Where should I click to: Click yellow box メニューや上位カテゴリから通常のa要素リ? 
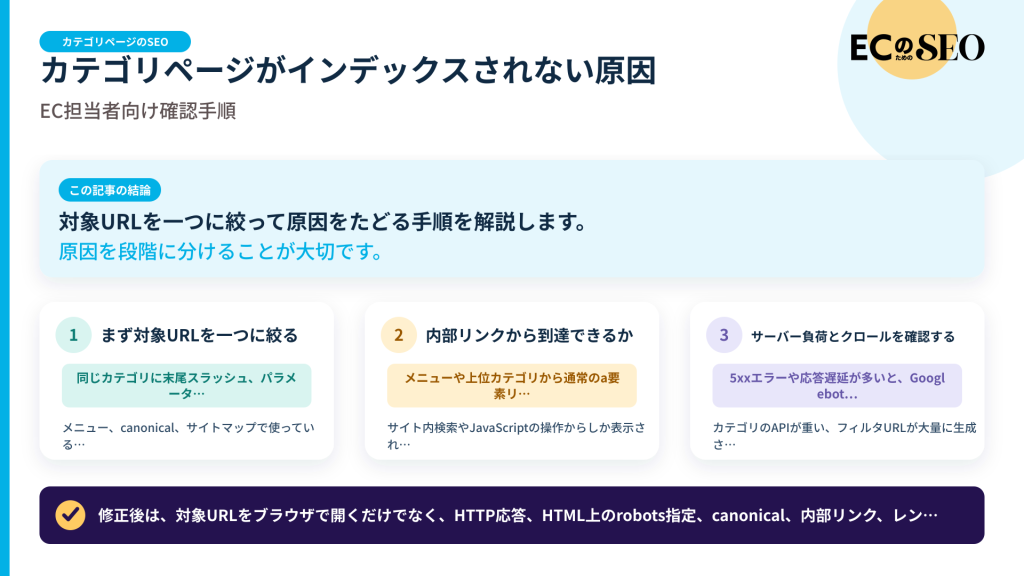click(512, 385)
